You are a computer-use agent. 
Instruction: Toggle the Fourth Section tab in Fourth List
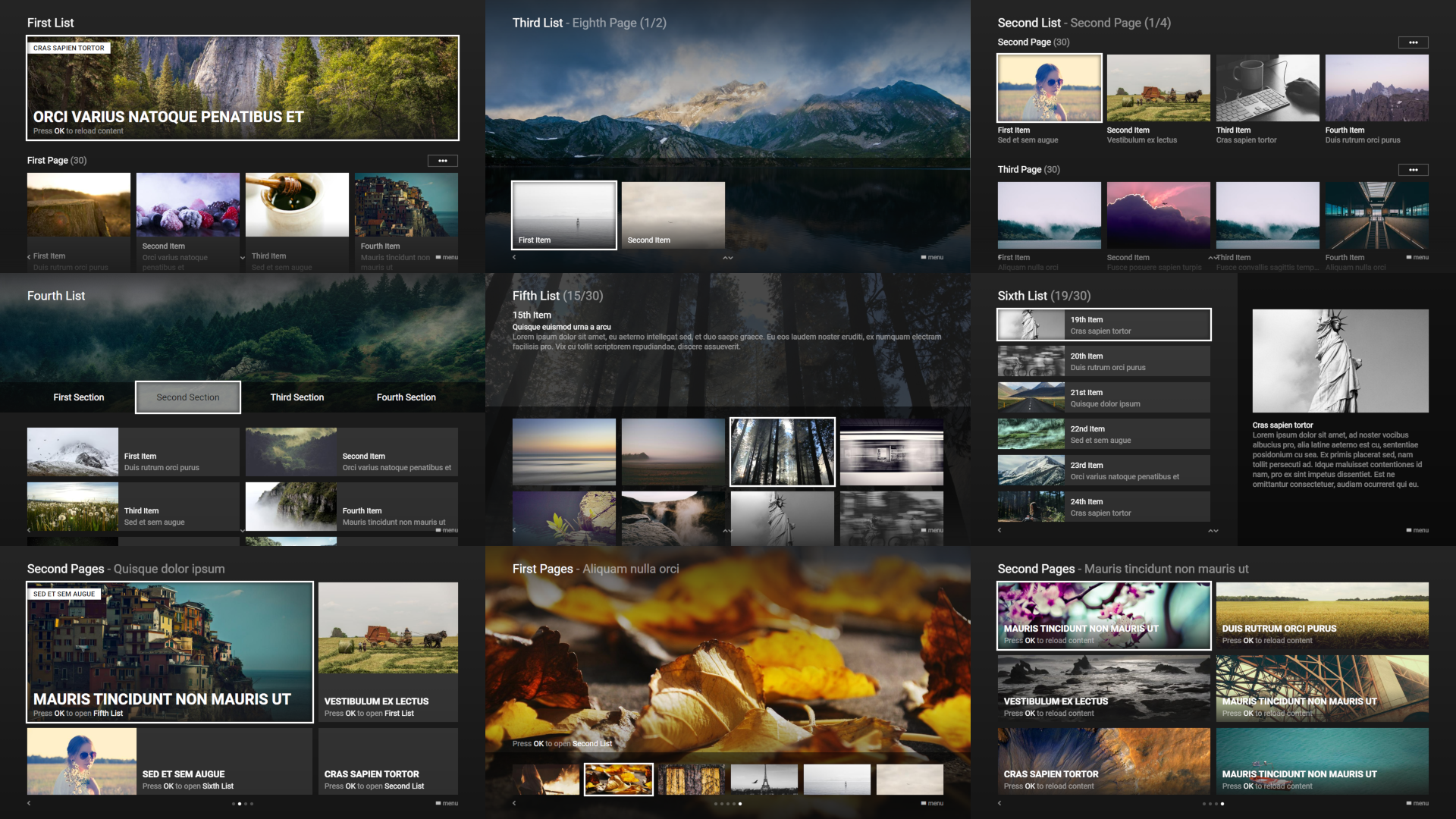pyautogui.click(x=405, y=397)
